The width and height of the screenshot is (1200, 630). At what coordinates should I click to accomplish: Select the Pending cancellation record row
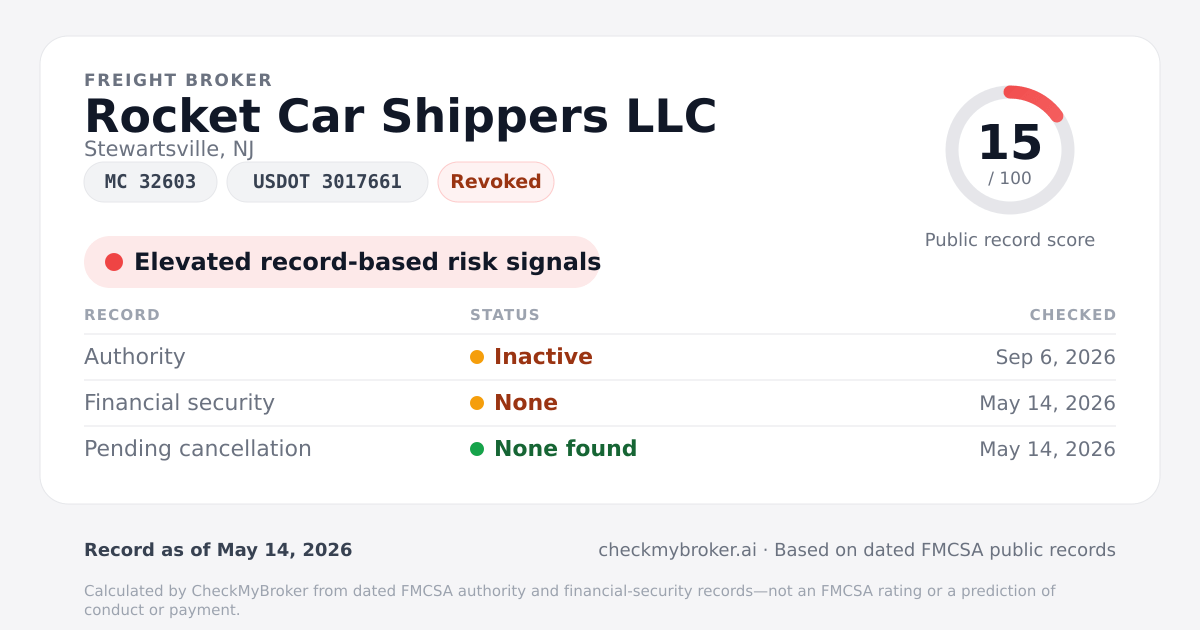click(x=600, y=449)
